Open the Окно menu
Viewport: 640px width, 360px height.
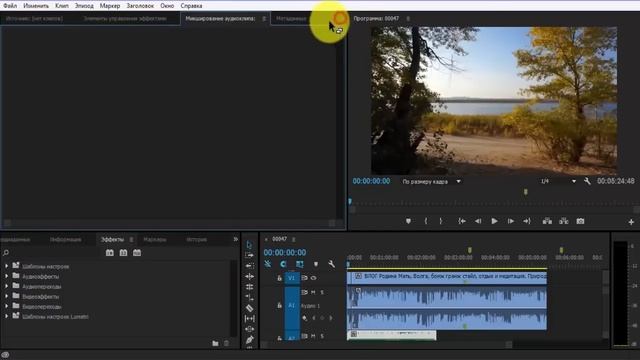[x=167, y=6]
